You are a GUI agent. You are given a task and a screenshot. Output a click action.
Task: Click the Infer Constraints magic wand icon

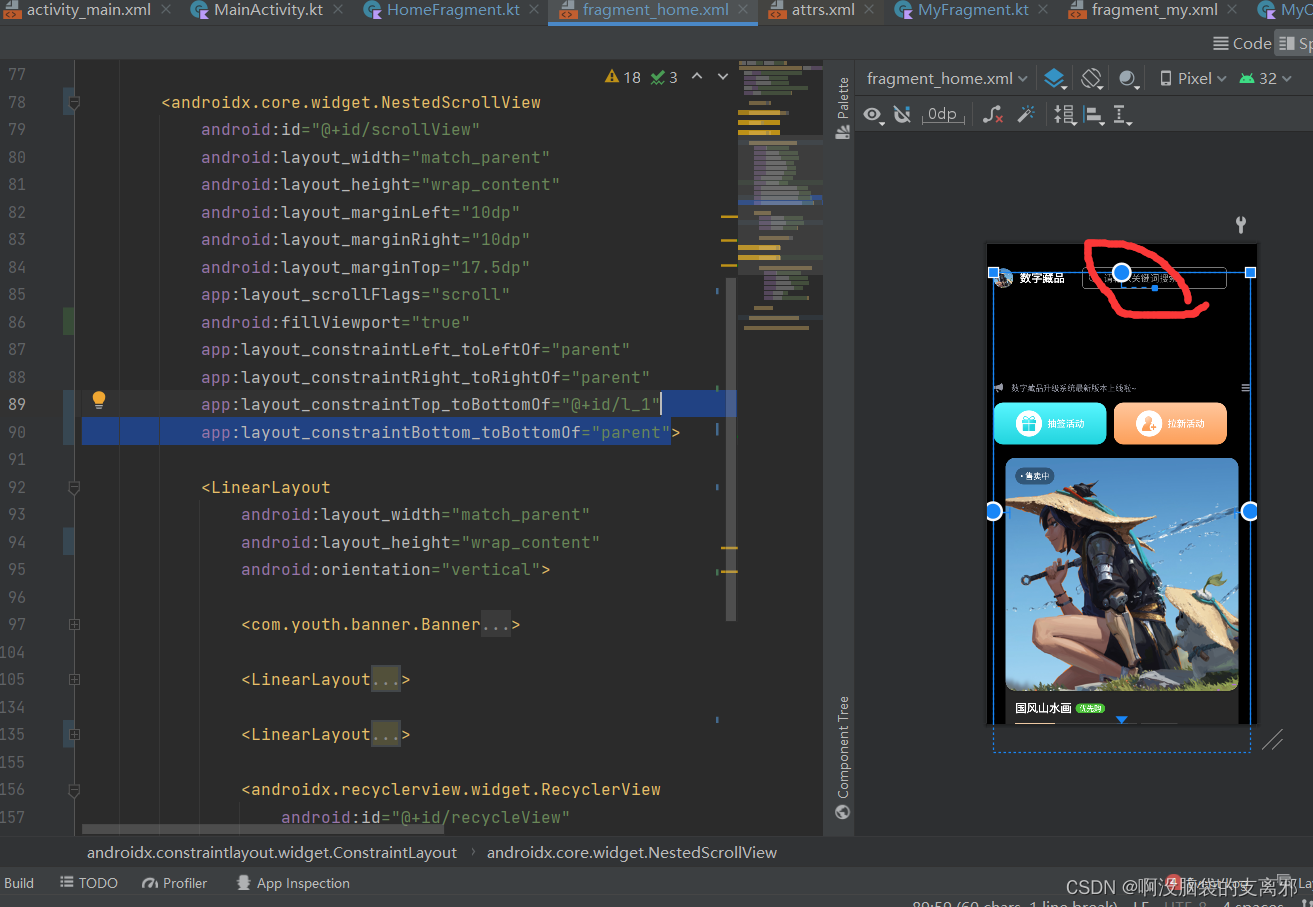click(1026, 115)
